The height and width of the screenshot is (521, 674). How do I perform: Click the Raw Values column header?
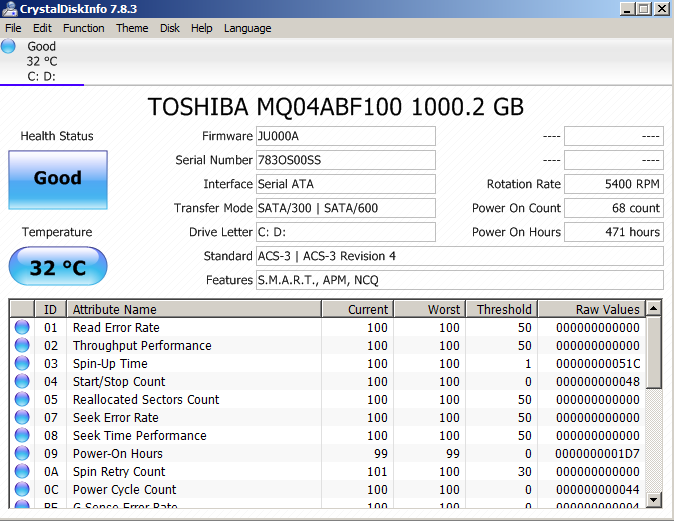pyautogui.click(x=591, y=310)
